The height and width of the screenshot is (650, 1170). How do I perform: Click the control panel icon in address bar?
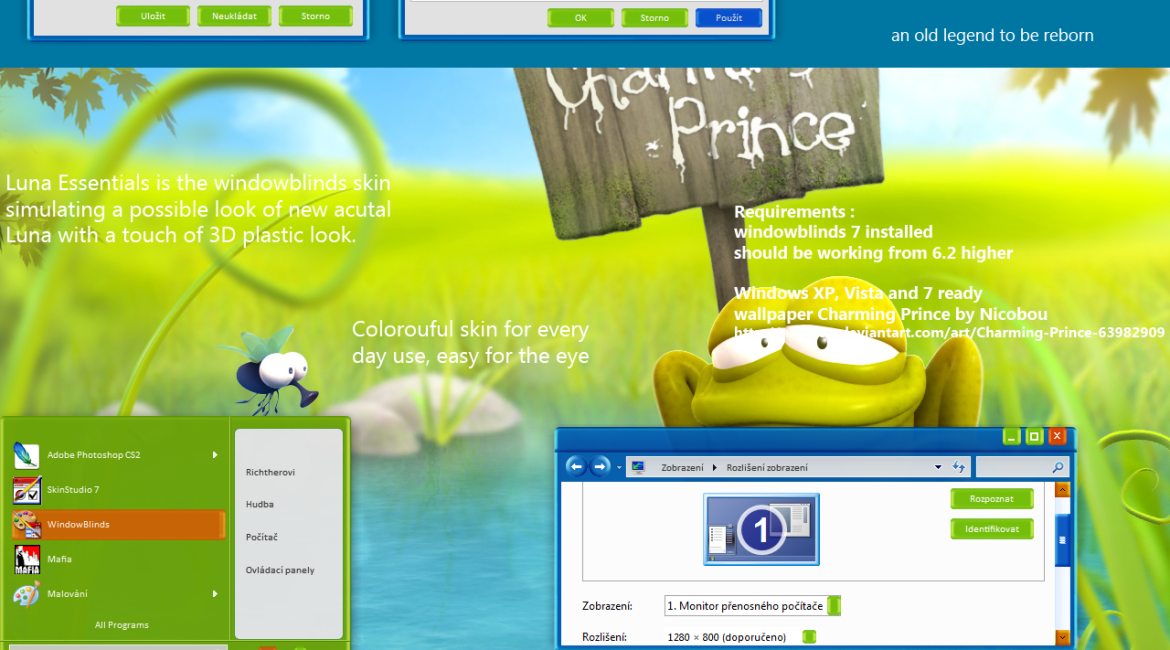638,467
